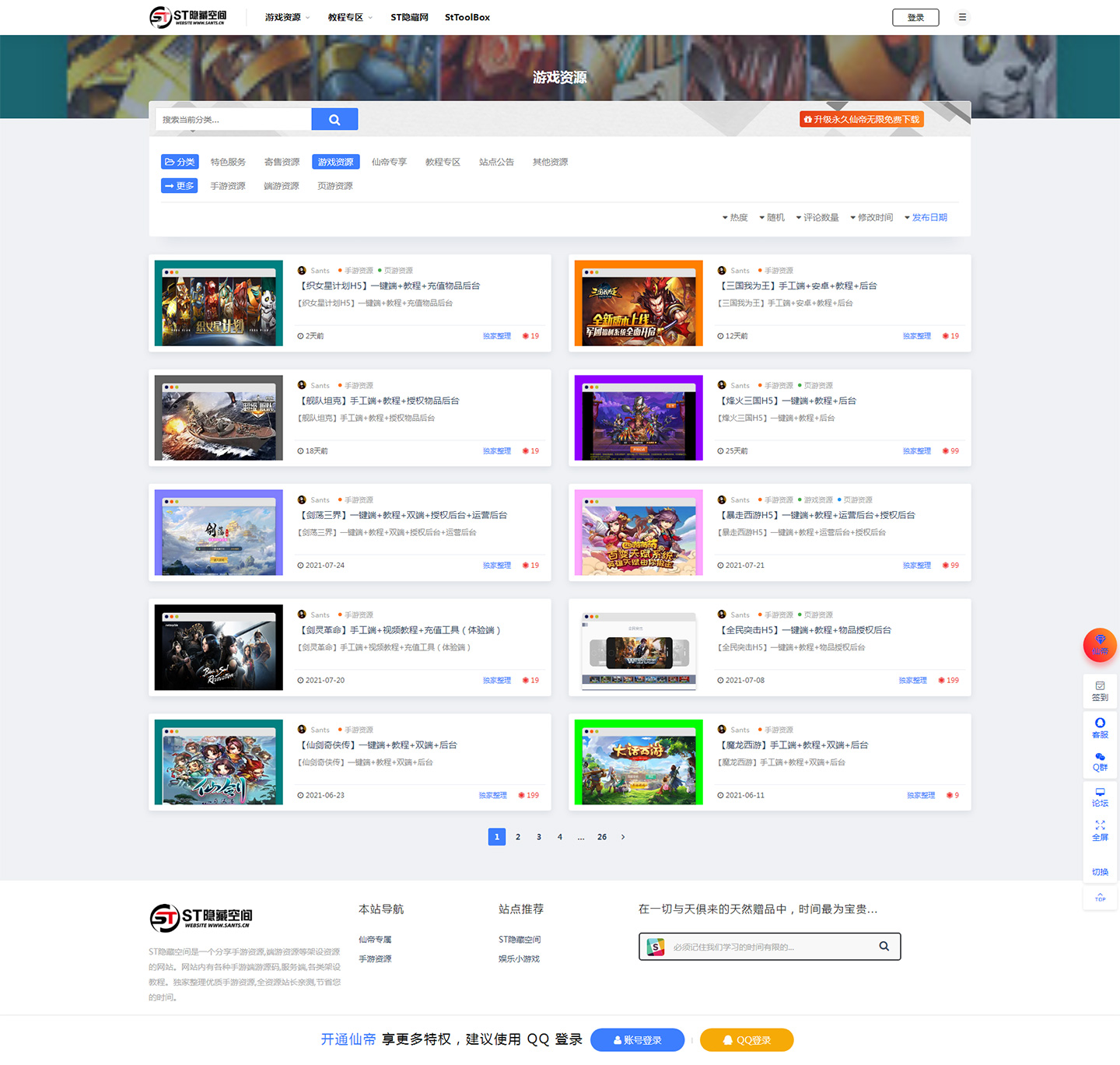Open 【剑荡三界】 post title
This screenshot has height=1065, width=1120.
click(402, 515)
